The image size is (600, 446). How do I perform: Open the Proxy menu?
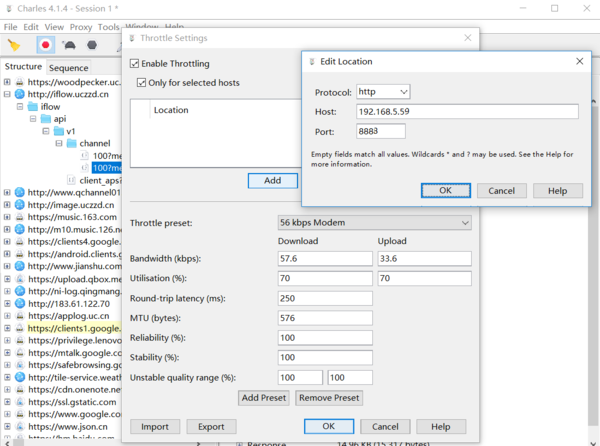[81, 27]
